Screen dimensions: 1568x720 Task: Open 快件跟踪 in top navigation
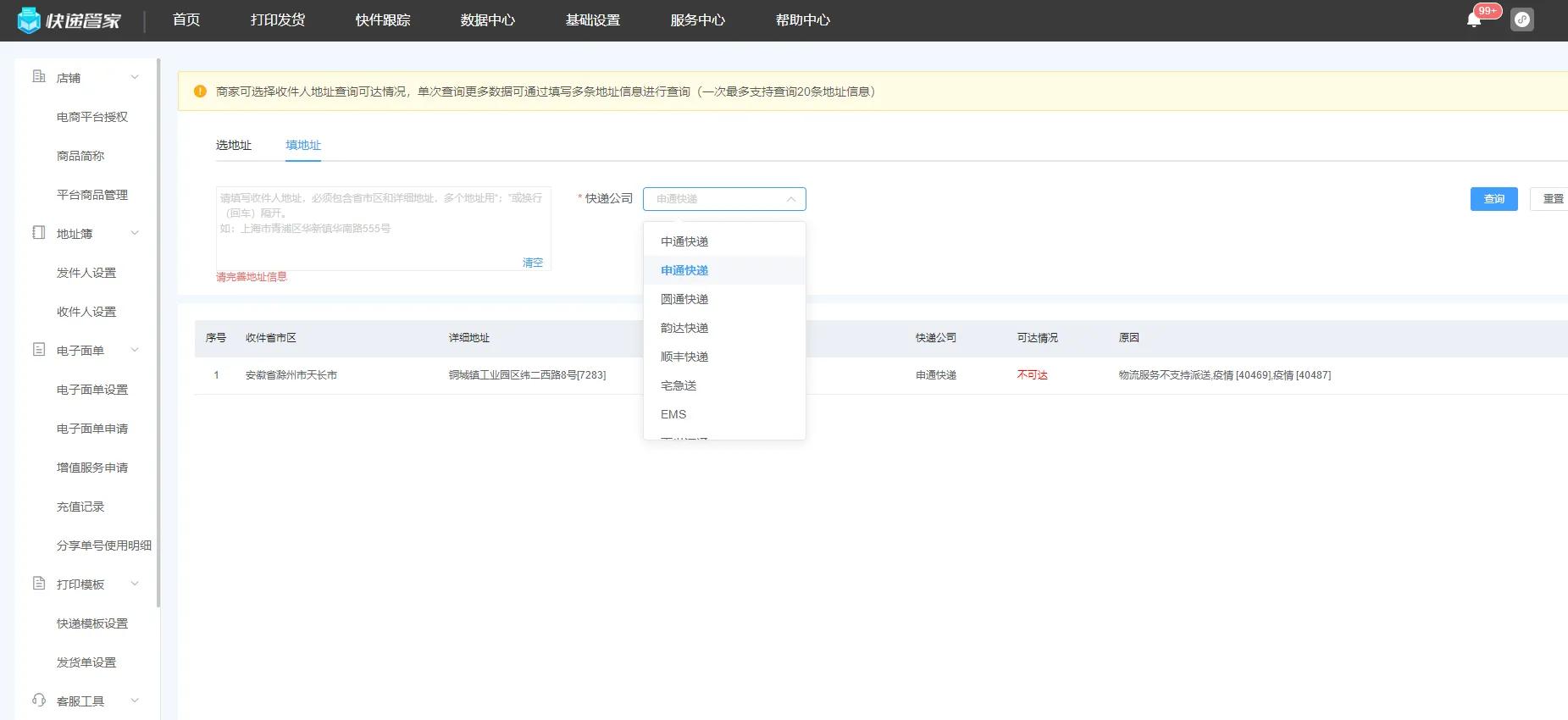pos(383,20)
